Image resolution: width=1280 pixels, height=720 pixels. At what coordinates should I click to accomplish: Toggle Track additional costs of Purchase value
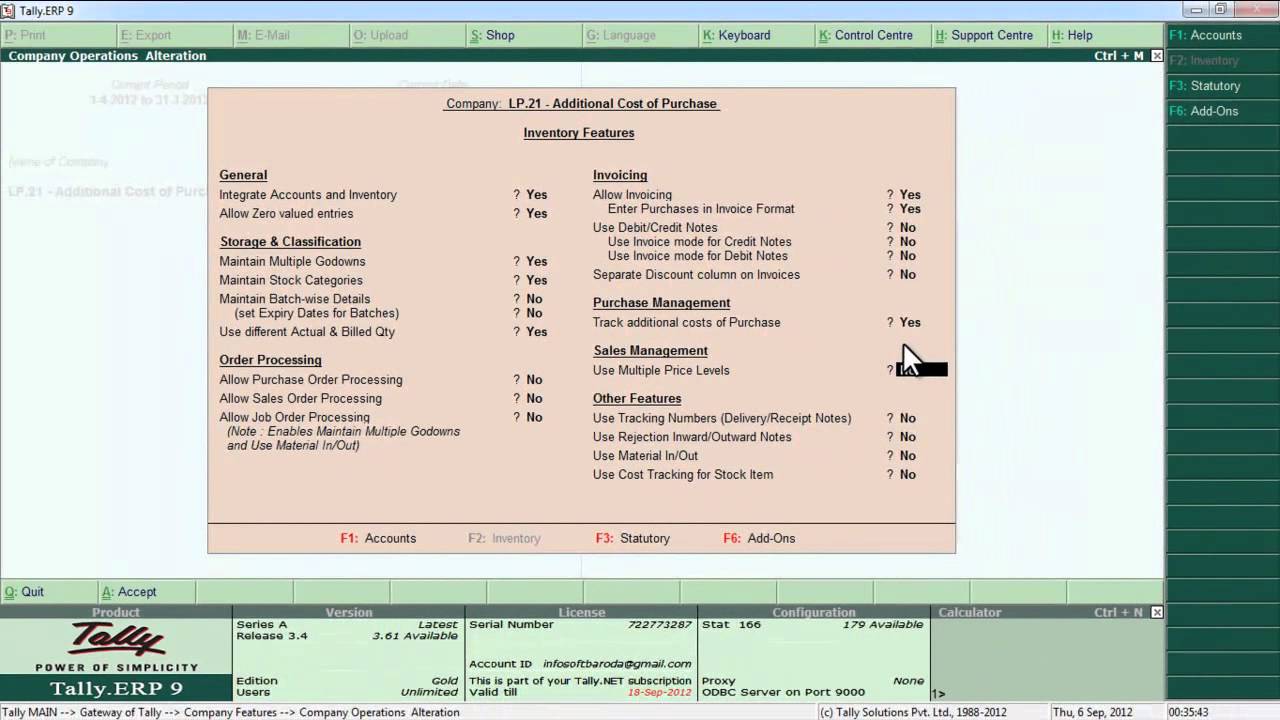[910, 323]
